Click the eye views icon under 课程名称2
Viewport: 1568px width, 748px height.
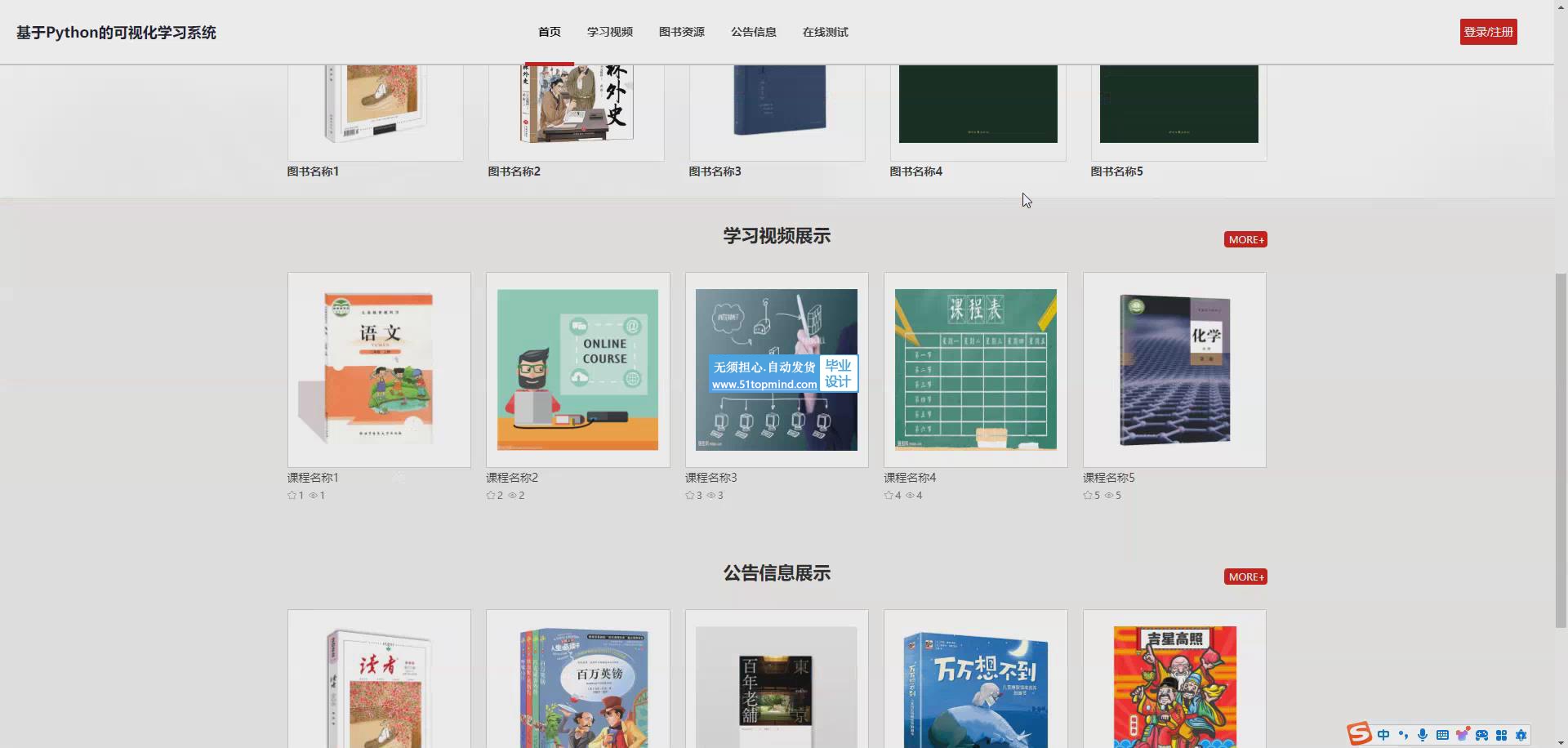pyautogui.click(x=512, y=496)
